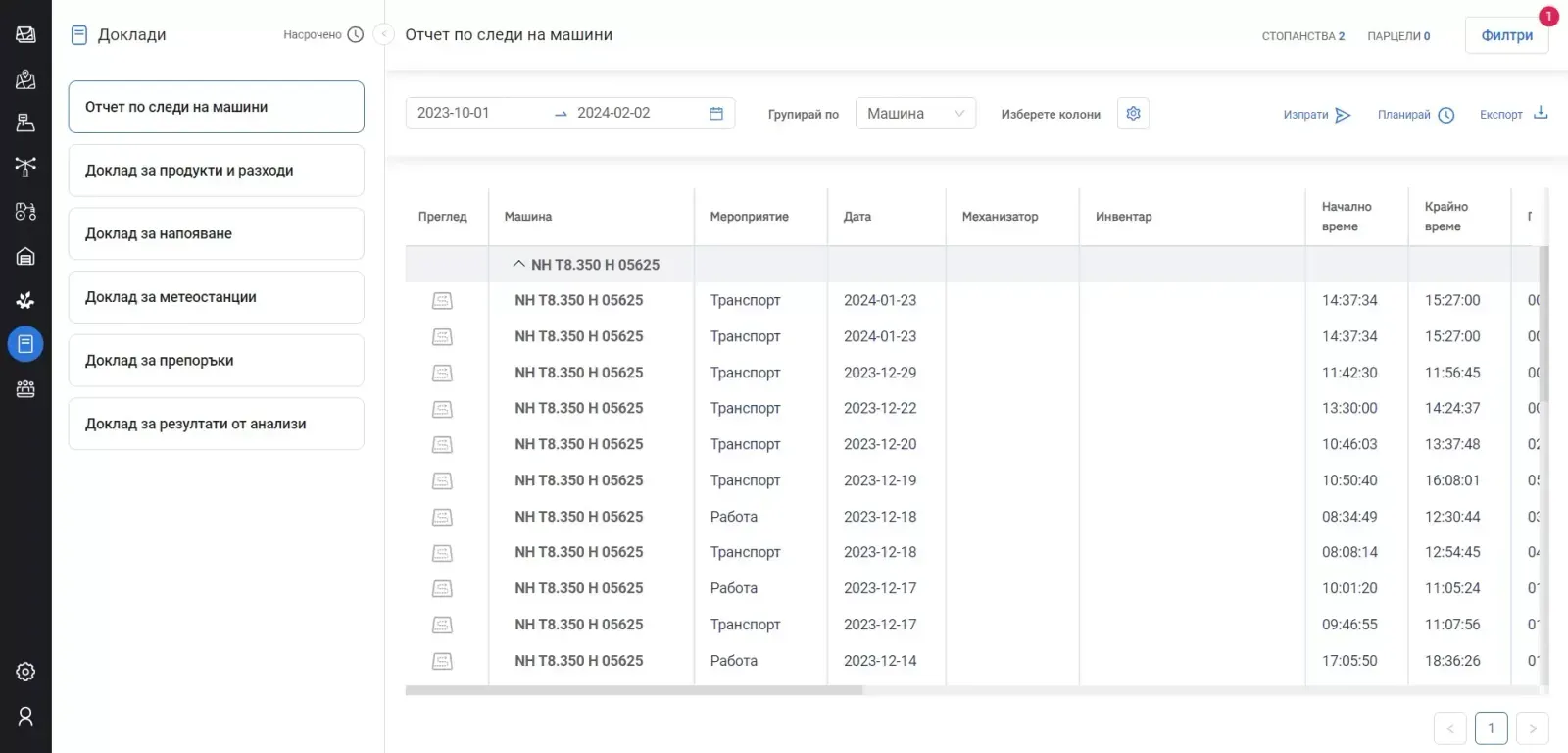Open user profile icon in sidebar
Image resolution: width=1568 pixels, height=753 pixels.
pyautogui.click(x=25, y=716)
